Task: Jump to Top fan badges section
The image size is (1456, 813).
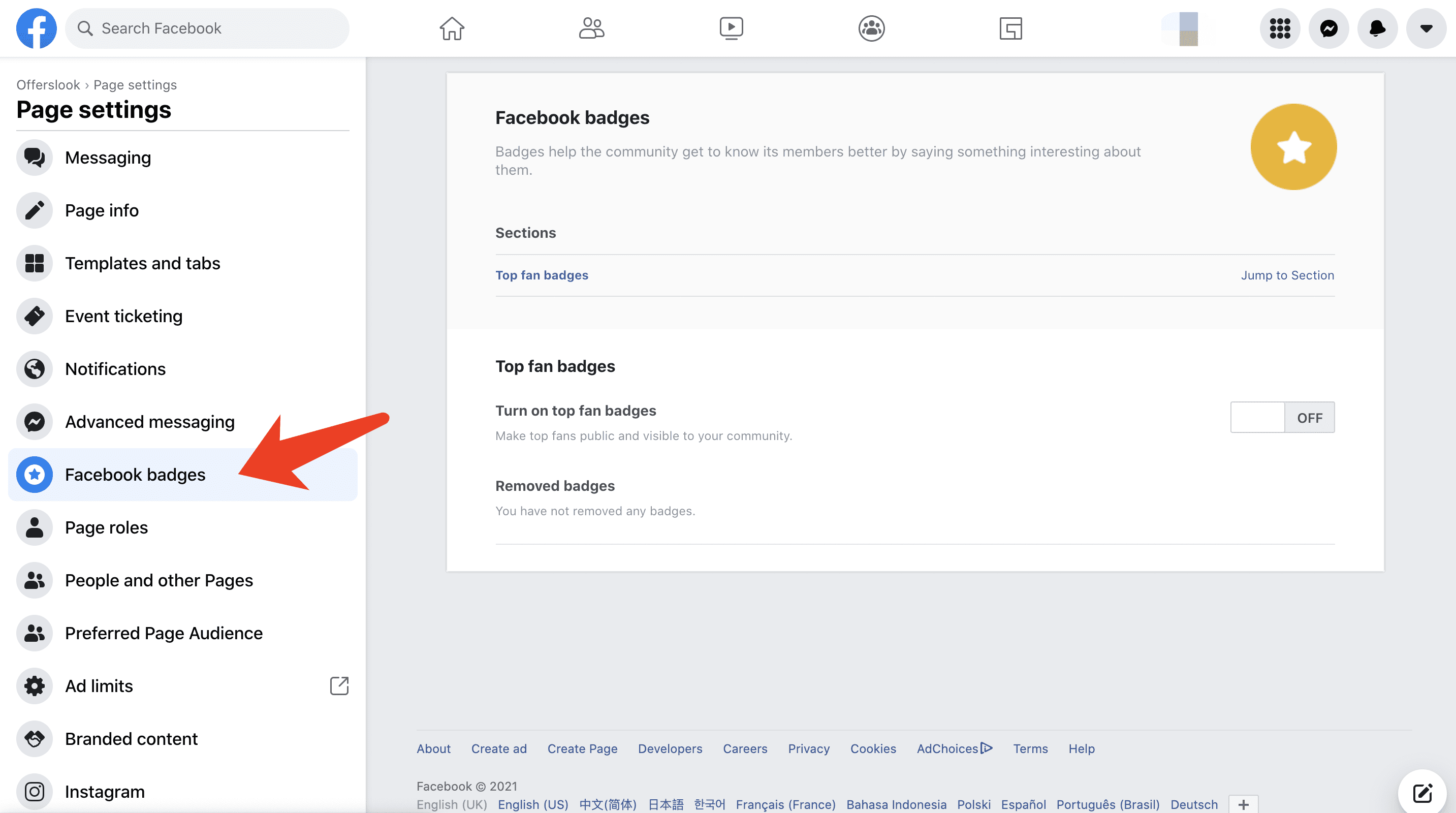Action: click(1288, 274)
